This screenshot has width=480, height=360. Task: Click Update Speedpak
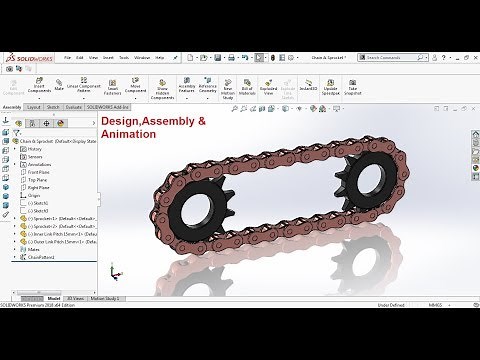coord(330,87)
